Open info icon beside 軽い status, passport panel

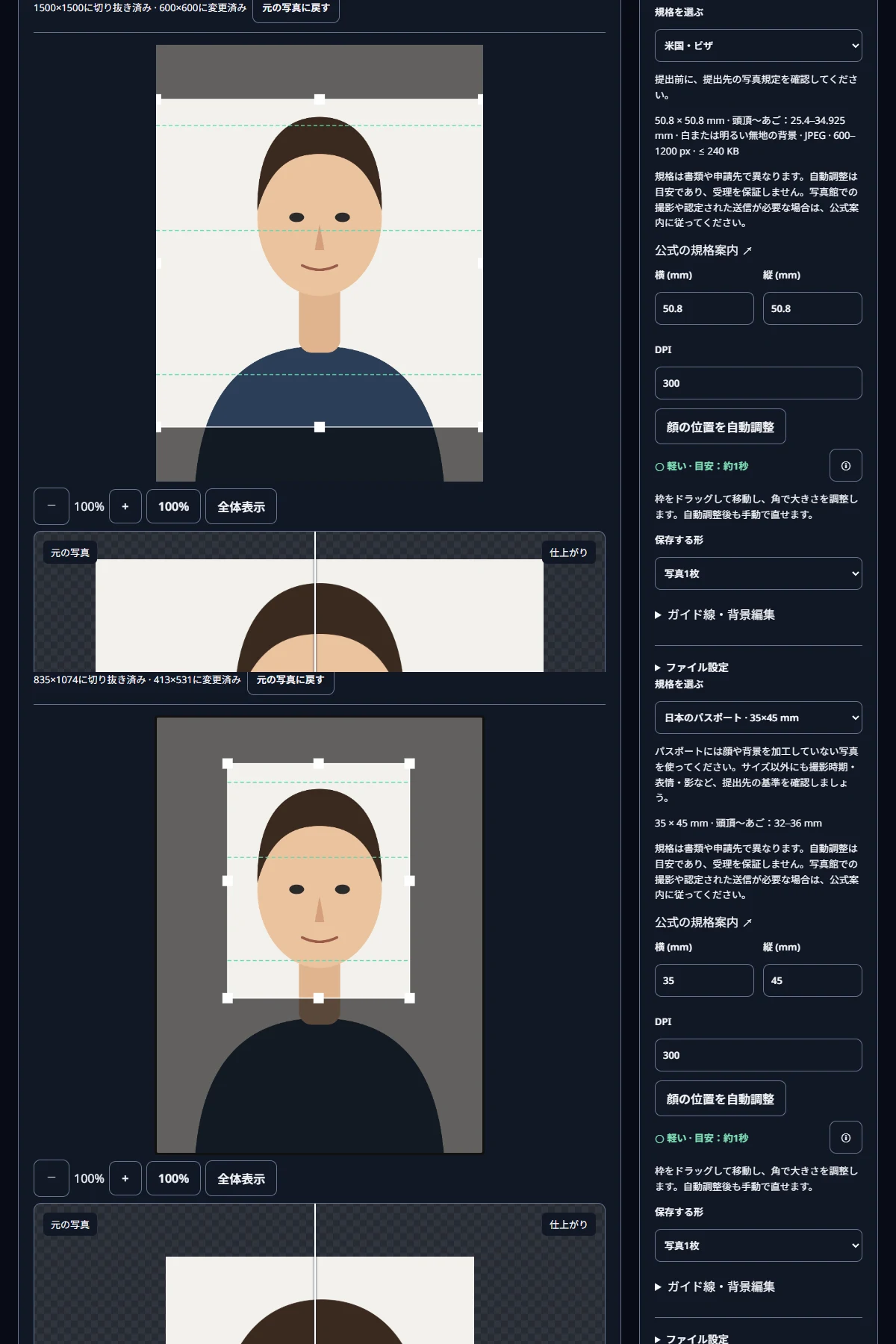(x=846, y=1137)
